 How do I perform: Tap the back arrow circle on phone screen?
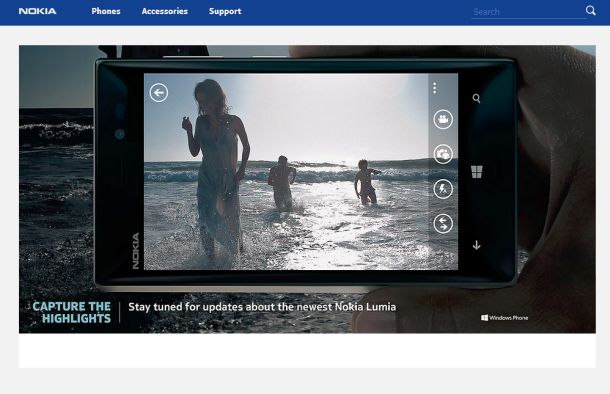(159, 93)
